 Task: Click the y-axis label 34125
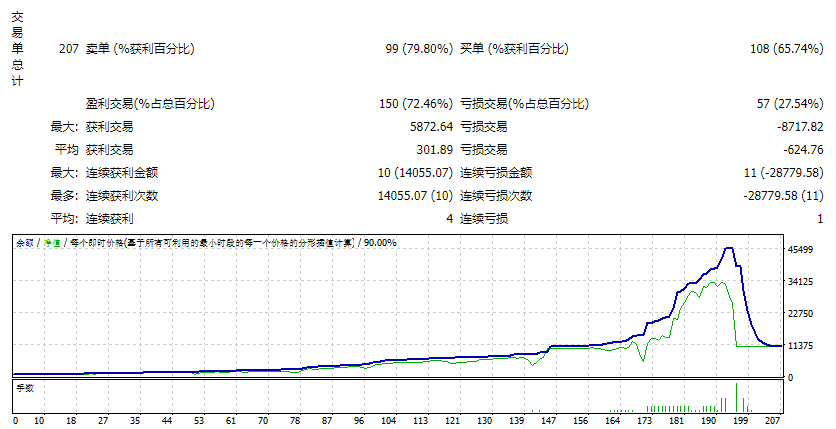click(x=800, y=281)
